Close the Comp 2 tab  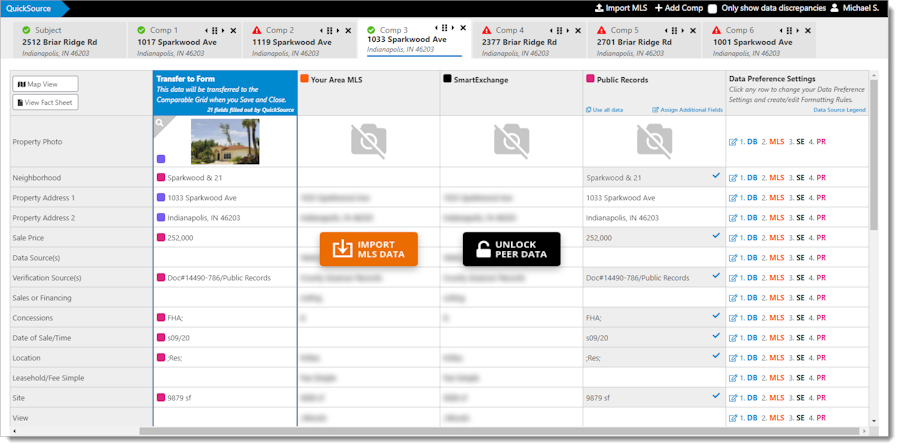[x=348, y=31]
